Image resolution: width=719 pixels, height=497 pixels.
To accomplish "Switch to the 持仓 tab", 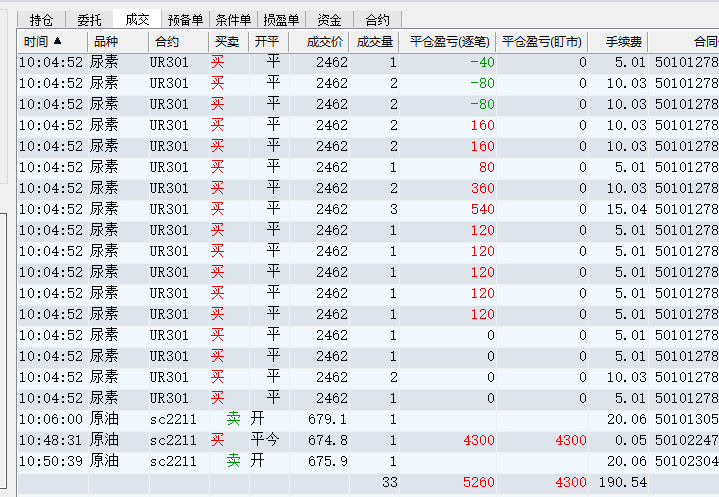I will 41,19.
